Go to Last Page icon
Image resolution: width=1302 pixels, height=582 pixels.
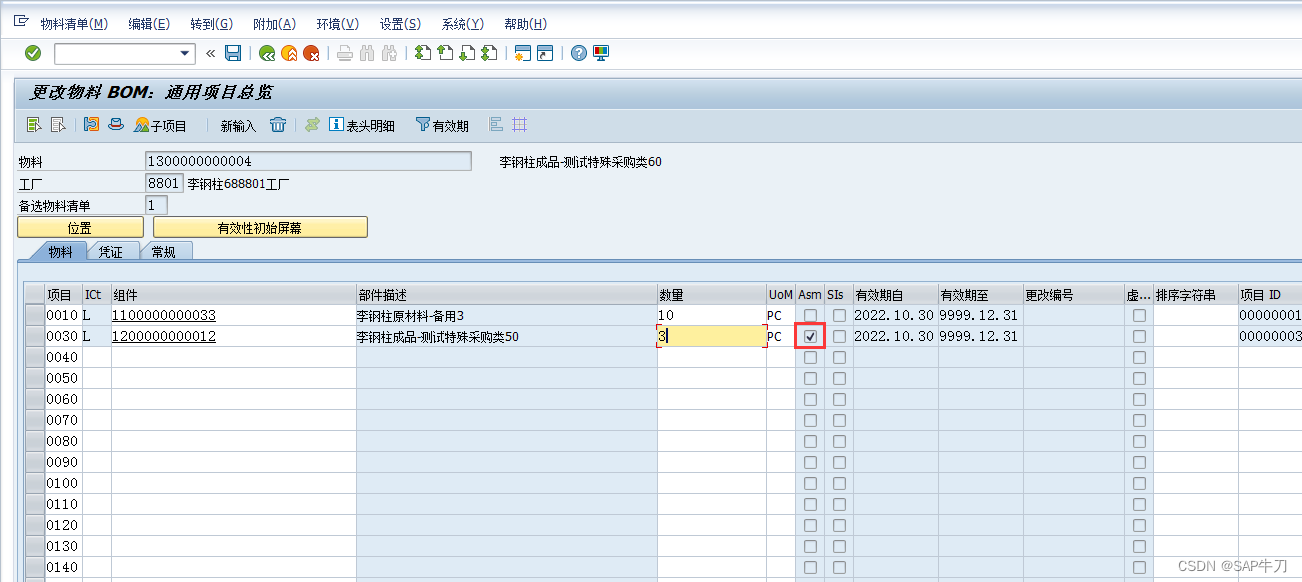pos(489,53)
